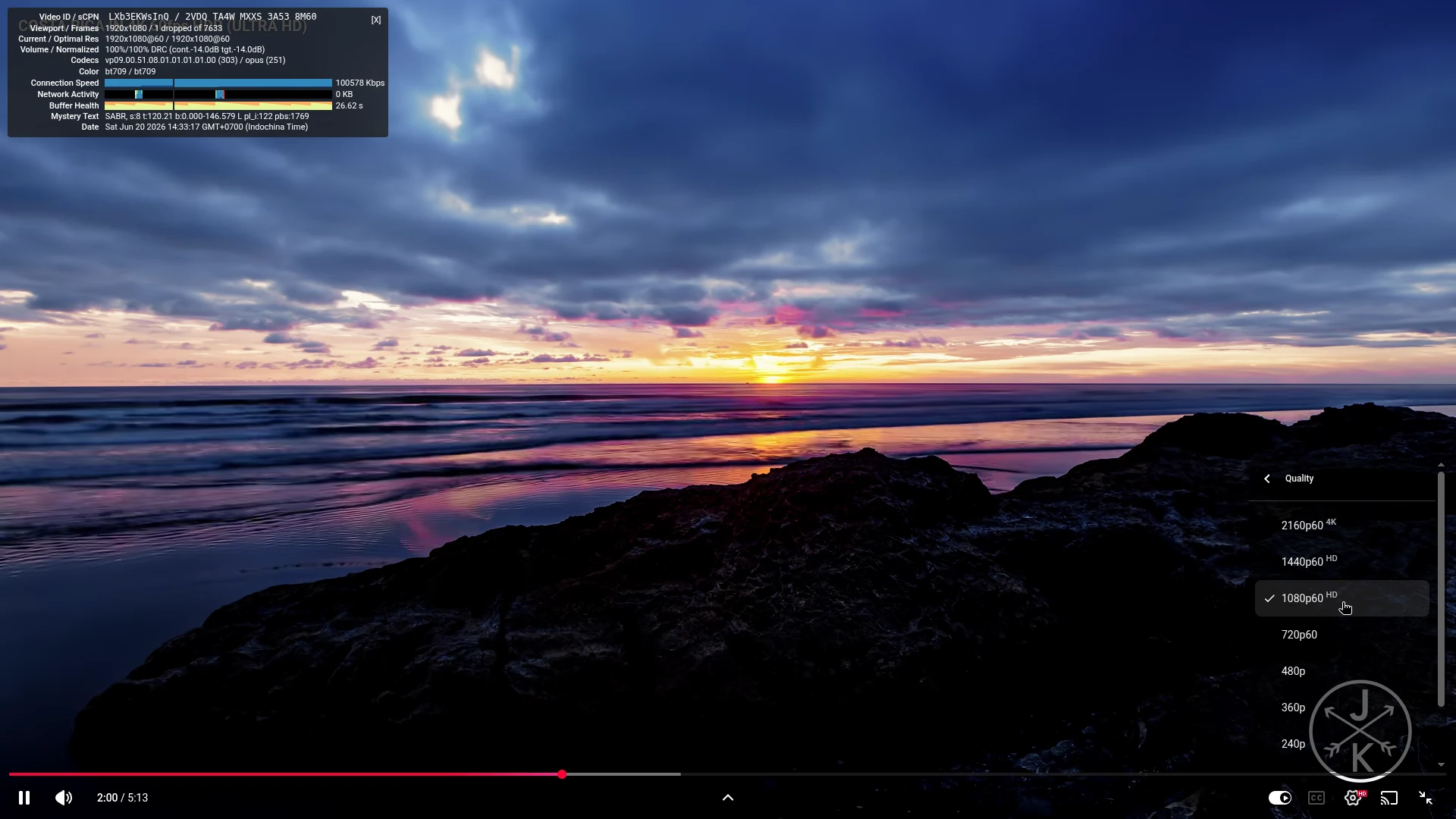The width and height of the screenshot is (1456, 819).
Task: Click the Buffer Health 26.62 s value
Action: pos(349,105)
